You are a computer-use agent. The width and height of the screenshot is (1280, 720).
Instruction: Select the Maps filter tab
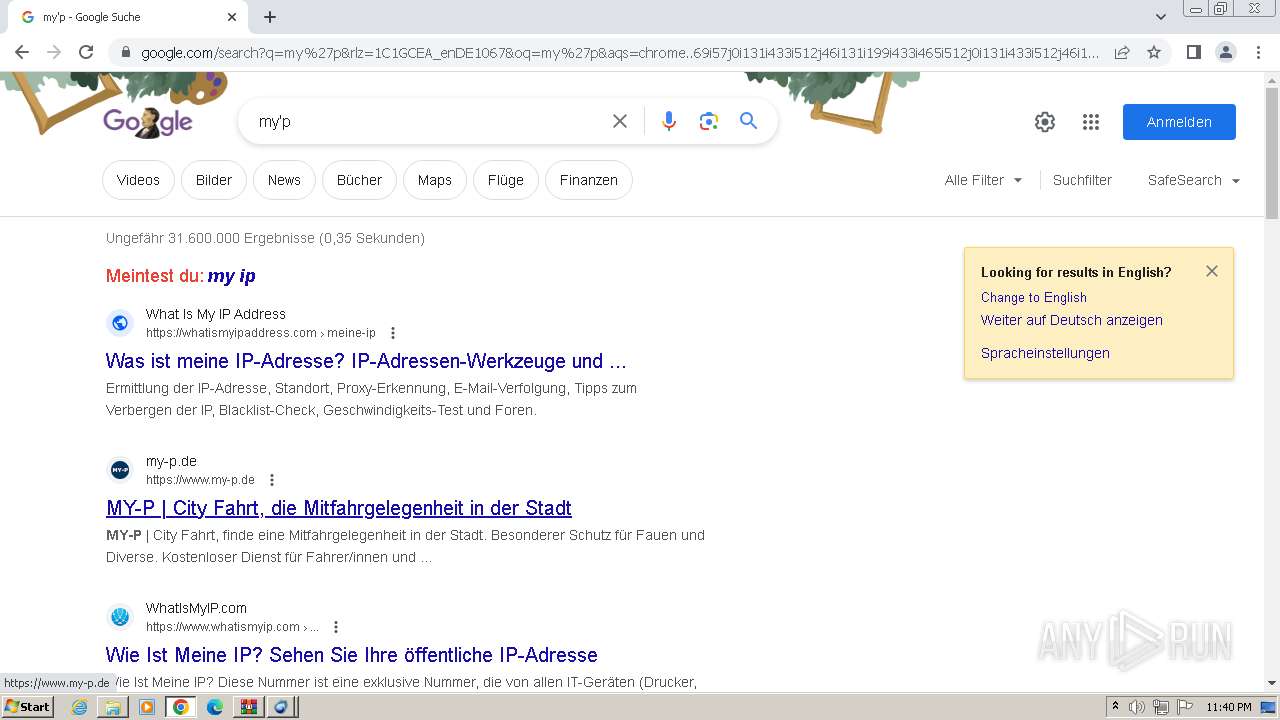click(435, 180)
